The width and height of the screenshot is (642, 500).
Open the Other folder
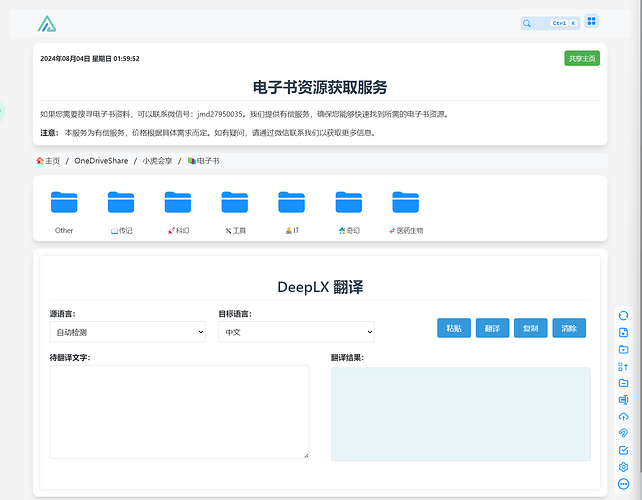[64, 211]
